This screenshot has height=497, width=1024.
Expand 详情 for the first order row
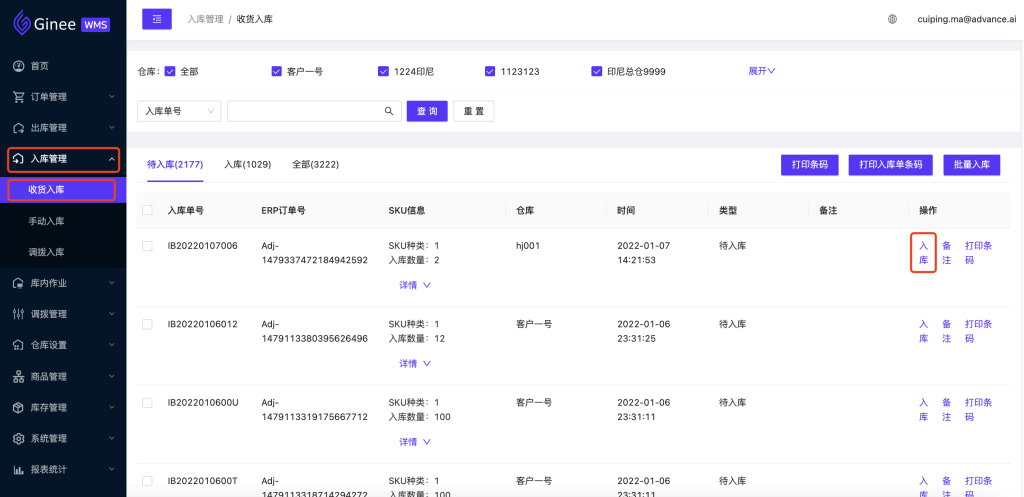(x=414, y=285)
